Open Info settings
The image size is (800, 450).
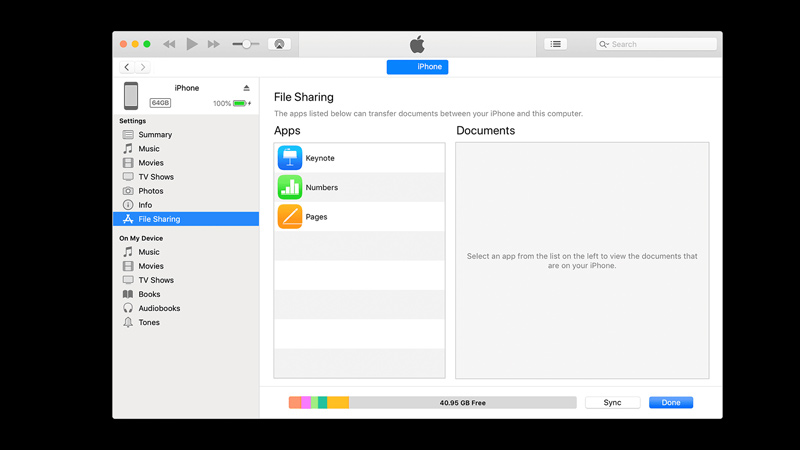pyautogui.click(x=186, y=205)
